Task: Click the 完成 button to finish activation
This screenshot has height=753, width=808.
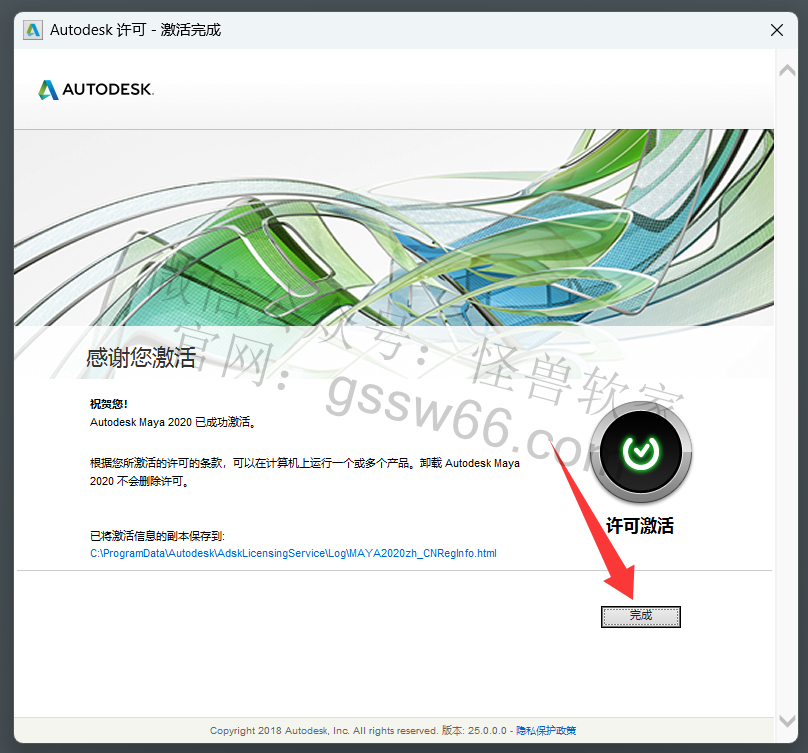Action: (641, 616)
